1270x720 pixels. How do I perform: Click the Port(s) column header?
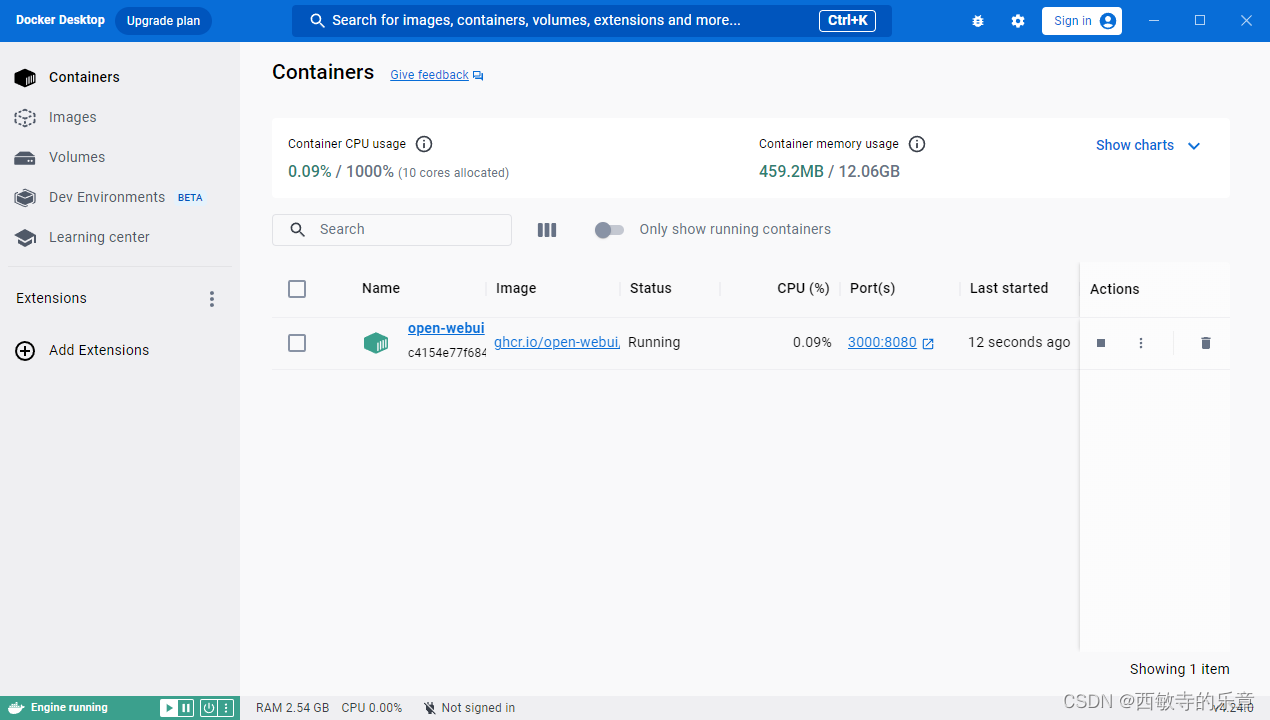click(x=872, y=288)
